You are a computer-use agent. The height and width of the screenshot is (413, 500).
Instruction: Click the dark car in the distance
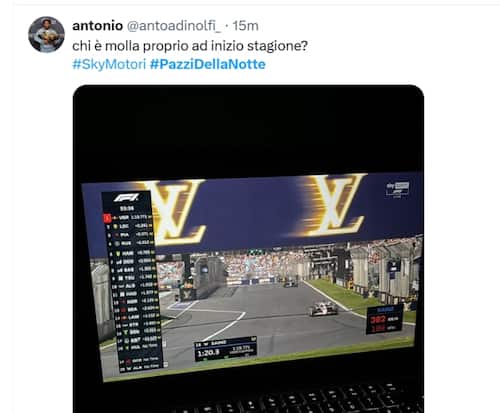point(291,284)
